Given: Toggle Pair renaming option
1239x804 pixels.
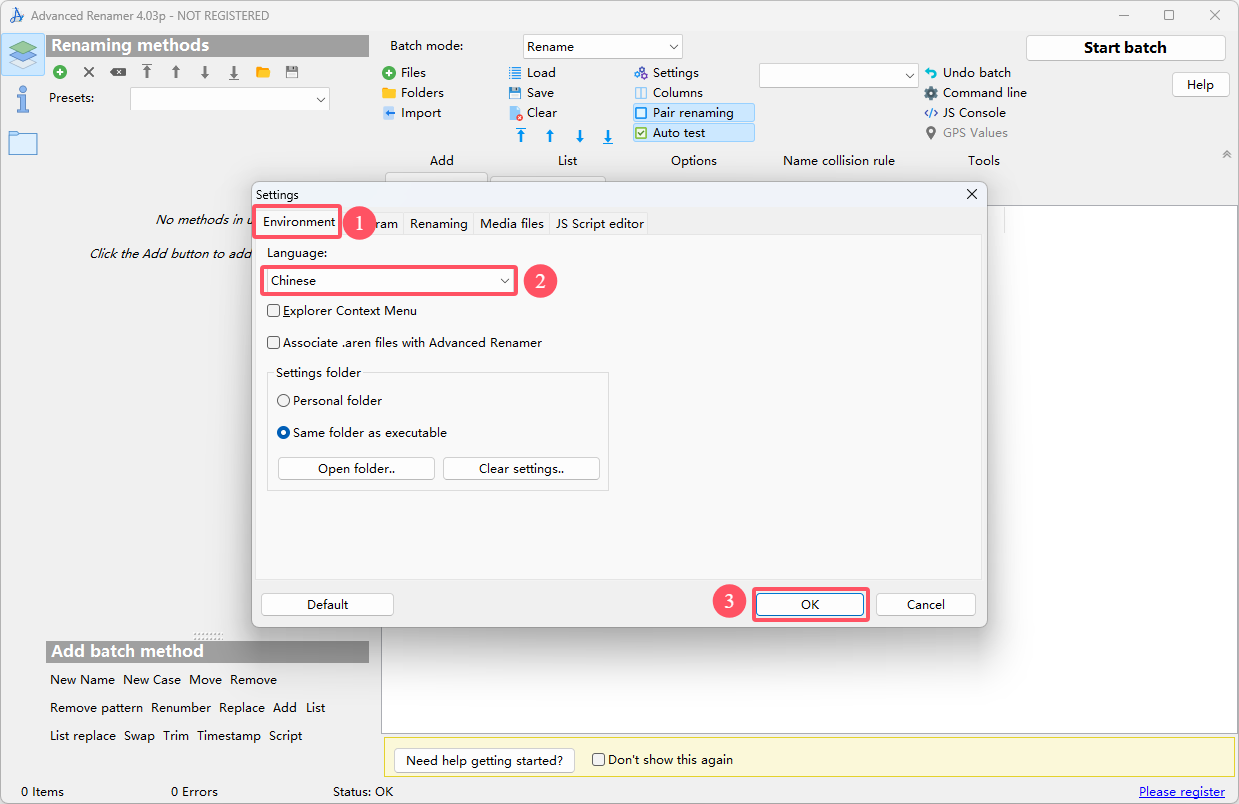Looking at the screenshot, I should pyautogui.click(x=694, y=113).
